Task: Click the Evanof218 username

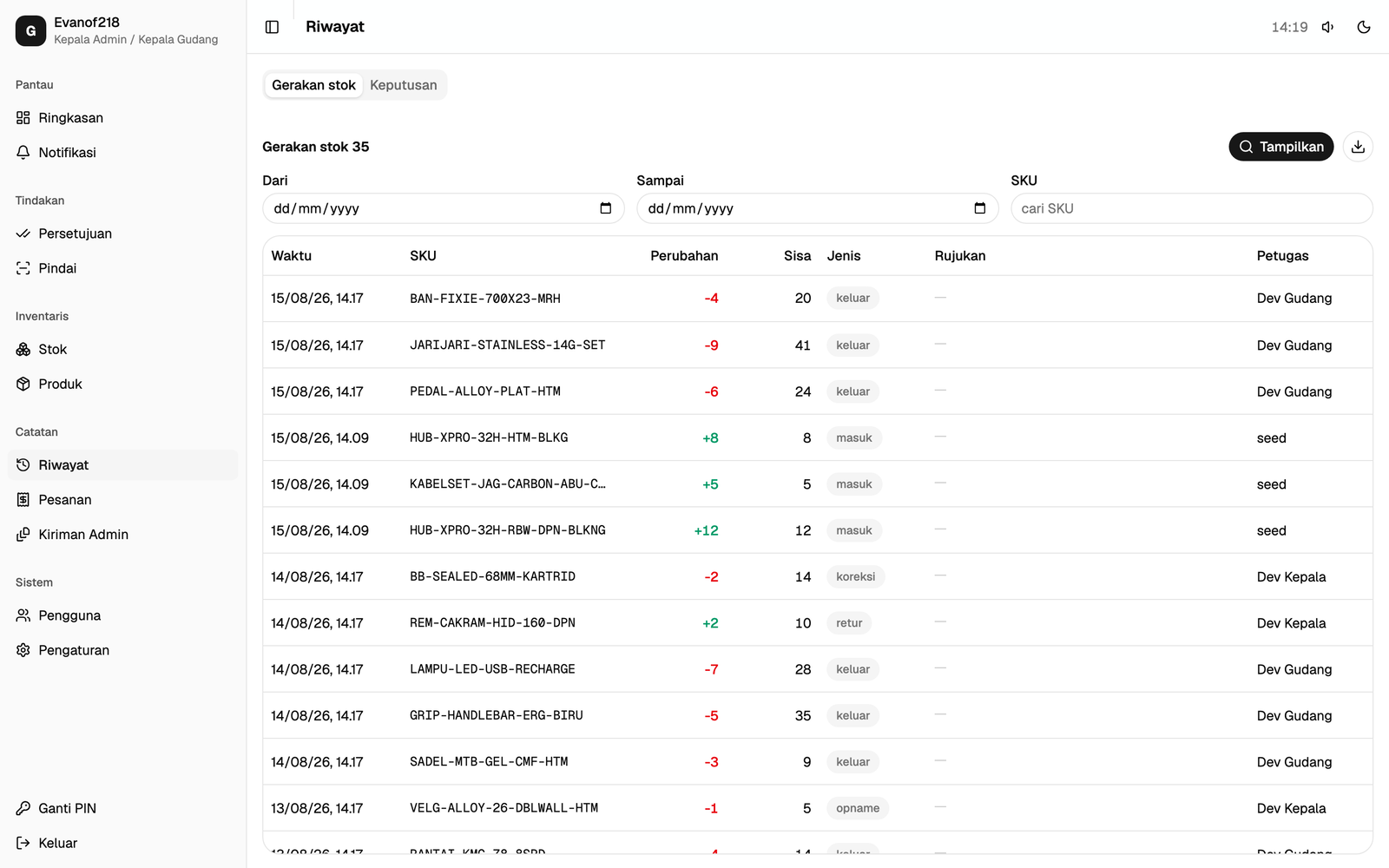Action: coord(87,23)
